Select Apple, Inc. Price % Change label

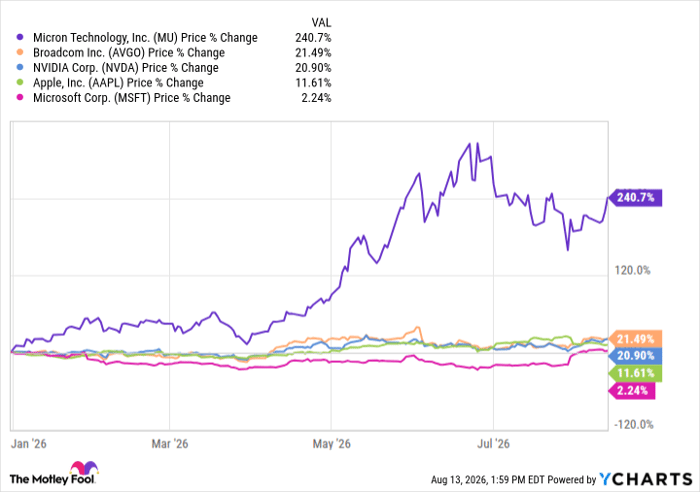[118, 83]
